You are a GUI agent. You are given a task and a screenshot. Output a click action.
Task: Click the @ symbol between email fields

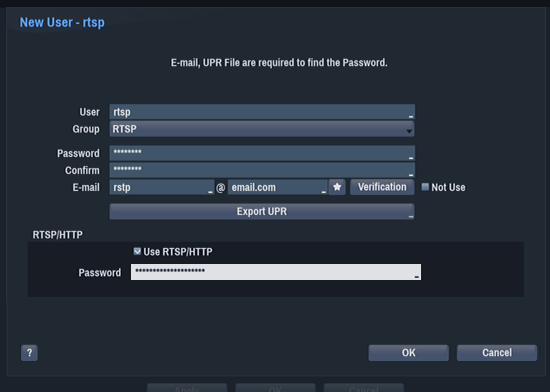tap(221, 188)
